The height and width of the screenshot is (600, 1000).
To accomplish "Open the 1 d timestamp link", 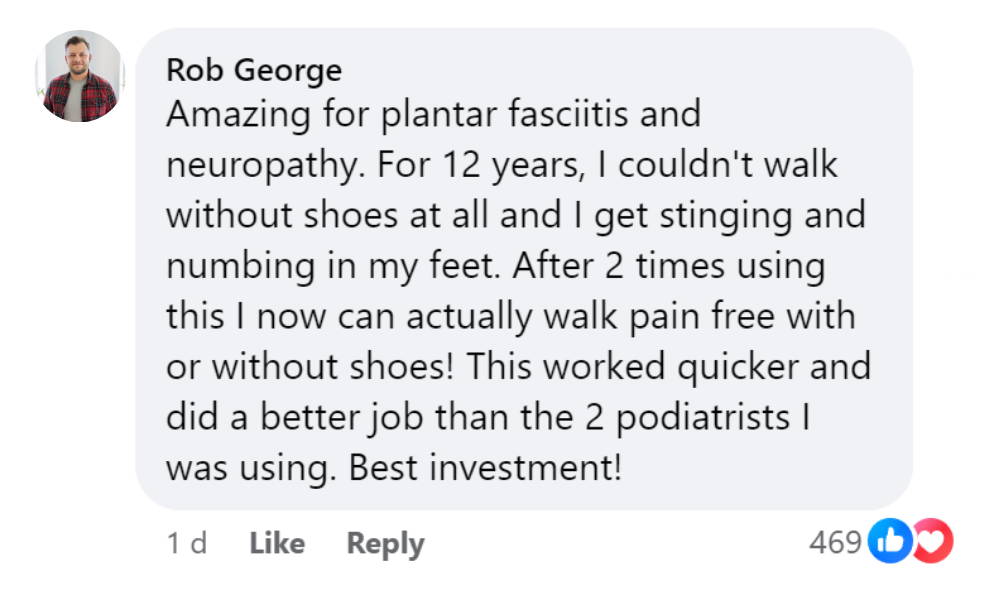I will [186, 543].
